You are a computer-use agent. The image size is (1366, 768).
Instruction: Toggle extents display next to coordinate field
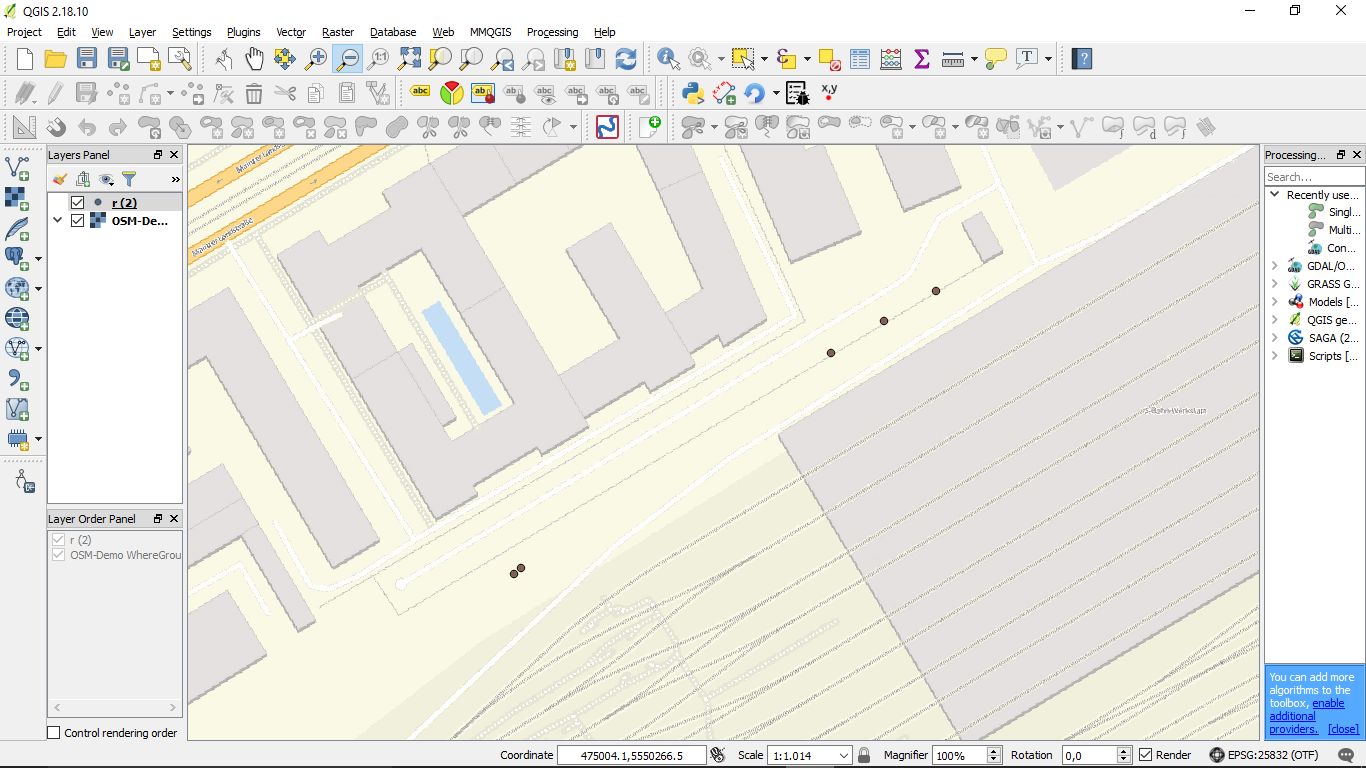pyautogui.click(x=717, y=755)
